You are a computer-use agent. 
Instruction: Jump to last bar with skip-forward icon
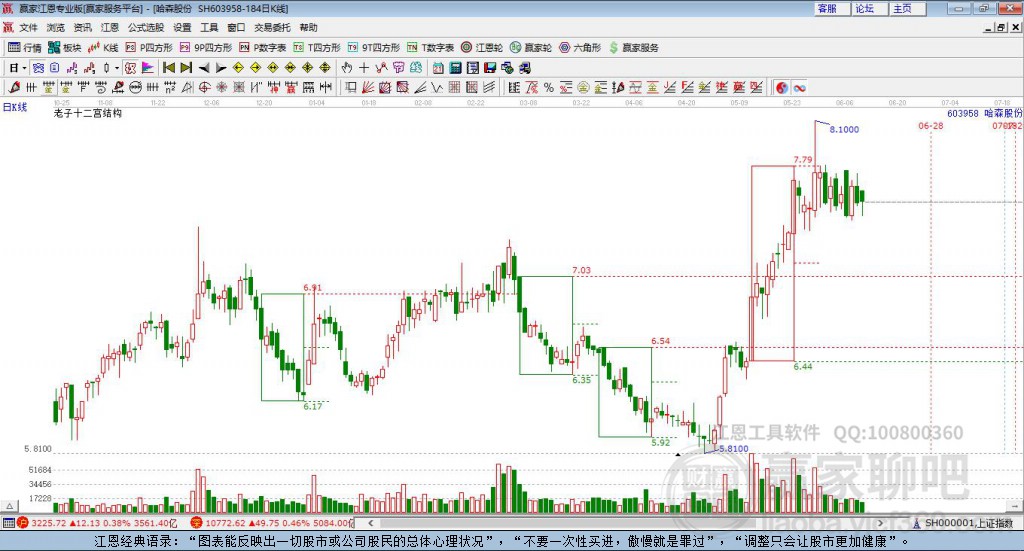186,68
